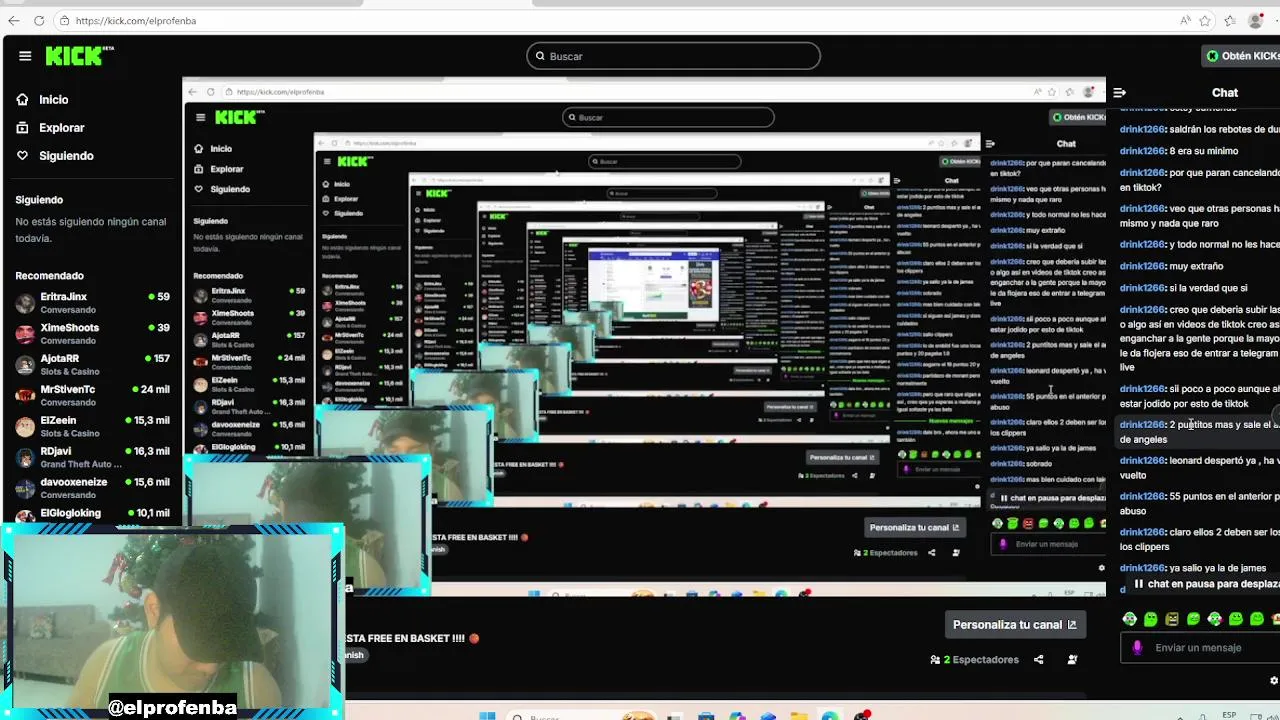Go to Inicio in sidebar
The width and height of the screenshot is (1280, 720).
(54, 100)
